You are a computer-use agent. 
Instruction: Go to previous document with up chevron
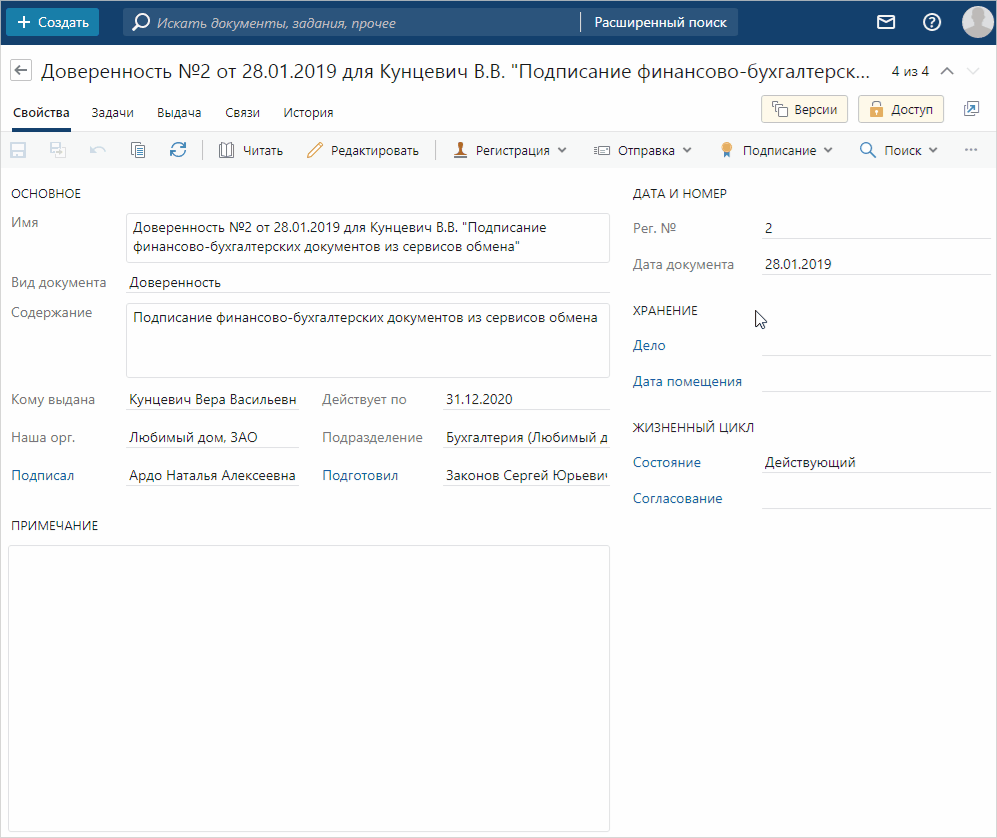point(947,71)
